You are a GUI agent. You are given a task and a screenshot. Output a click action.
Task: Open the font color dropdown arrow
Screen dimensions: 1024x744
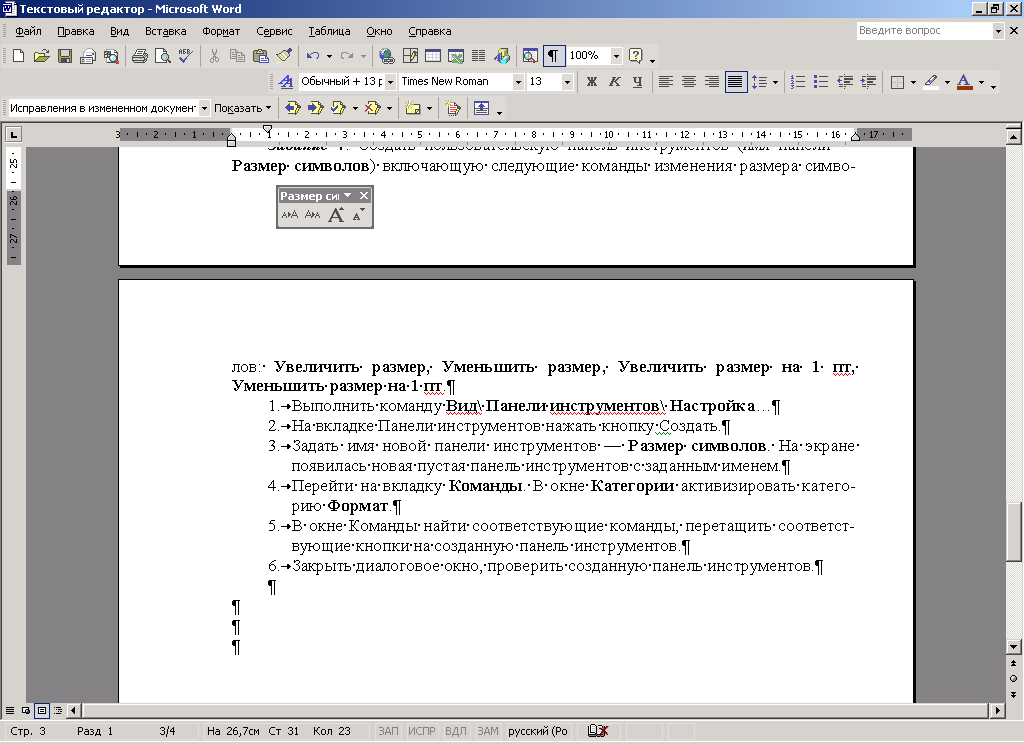pyautogui.click(x=981, y=82)
